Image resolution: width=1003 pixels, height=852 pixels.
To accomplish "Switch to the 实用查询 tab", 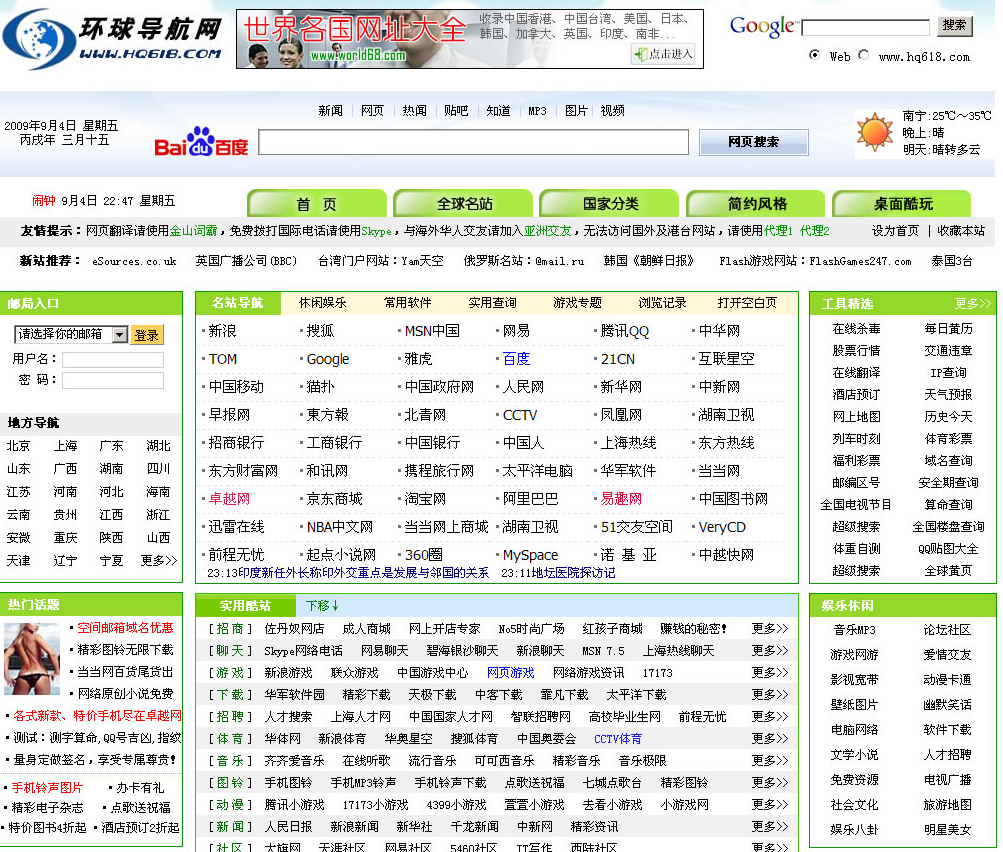I will coord(493,303).
